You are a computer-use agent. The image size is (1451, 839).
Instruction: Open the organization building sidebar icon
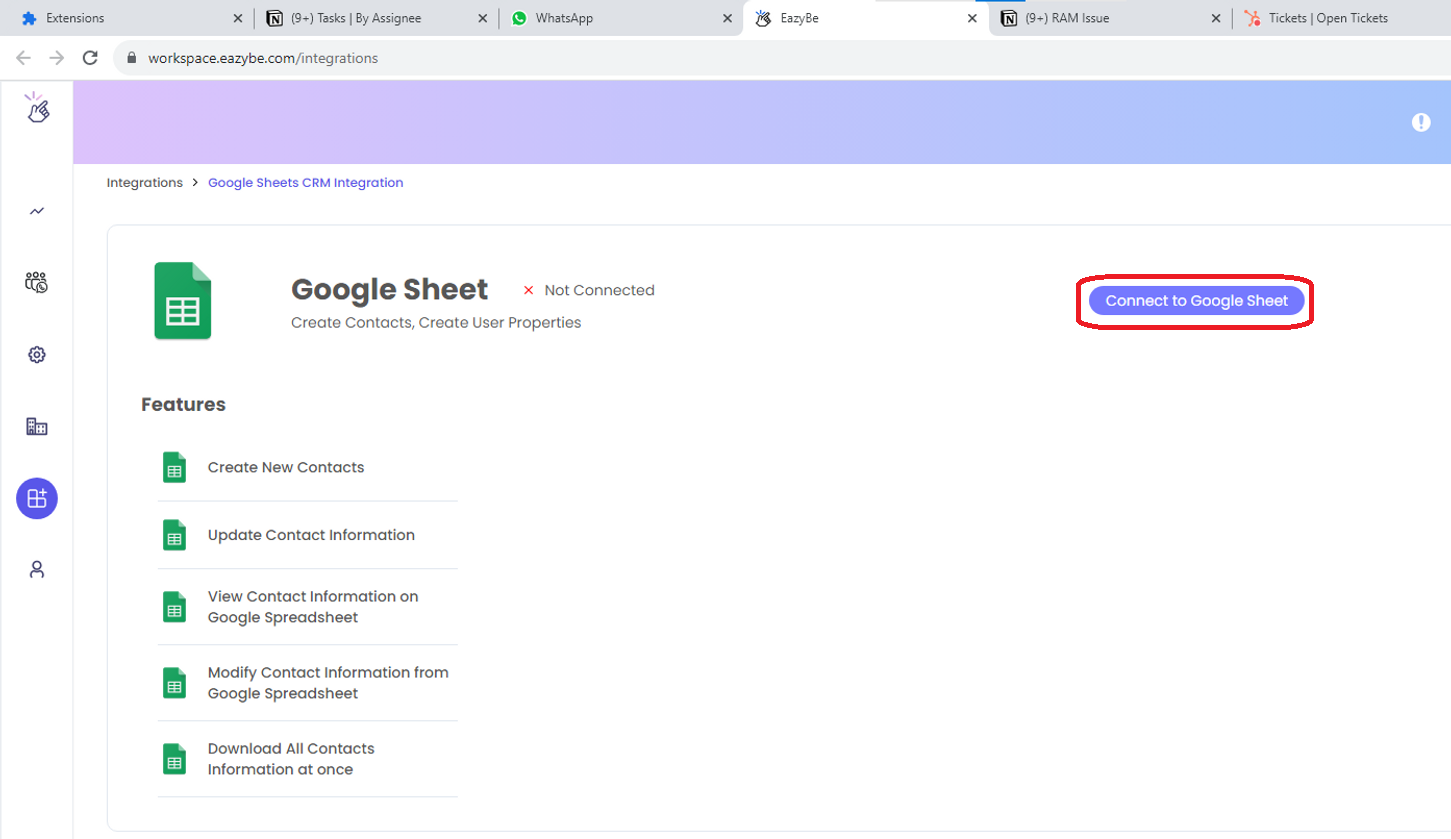click(x=37, y=427)
